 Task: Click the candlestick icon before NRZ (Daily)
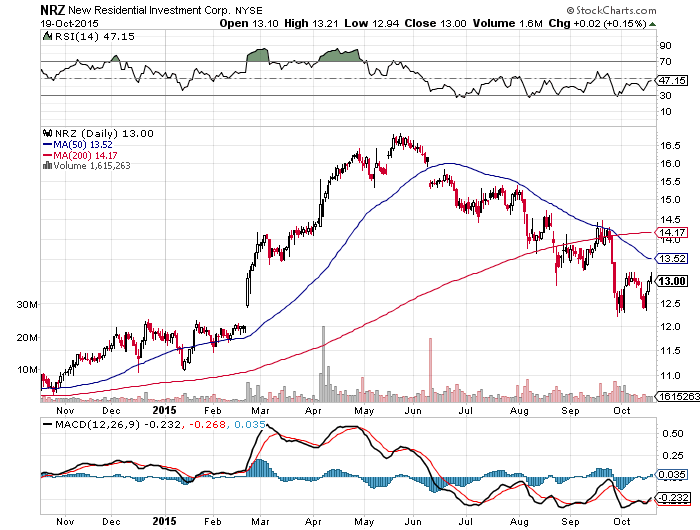tap(47, 134)
